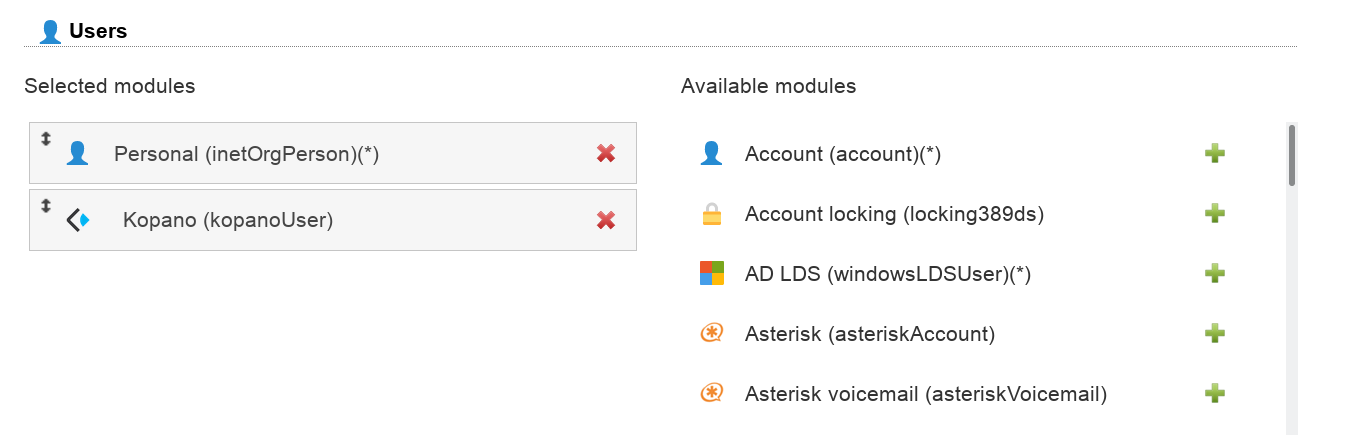The height and width of the screenshot is (435, 1365).
Task: Click the Personal module reorder handle
Action: (x=45, y=139)
